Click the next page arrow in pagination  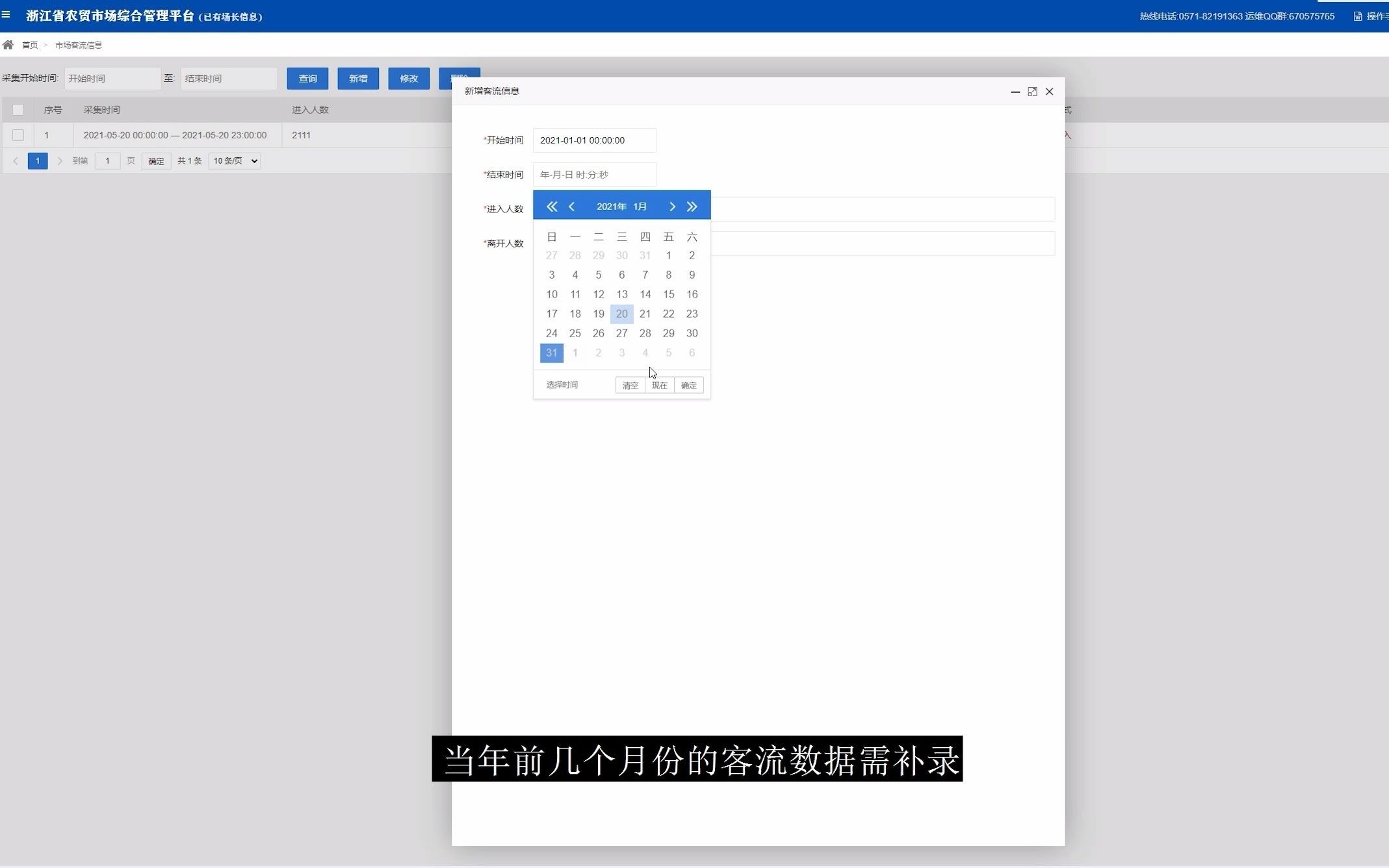point(60,160)
